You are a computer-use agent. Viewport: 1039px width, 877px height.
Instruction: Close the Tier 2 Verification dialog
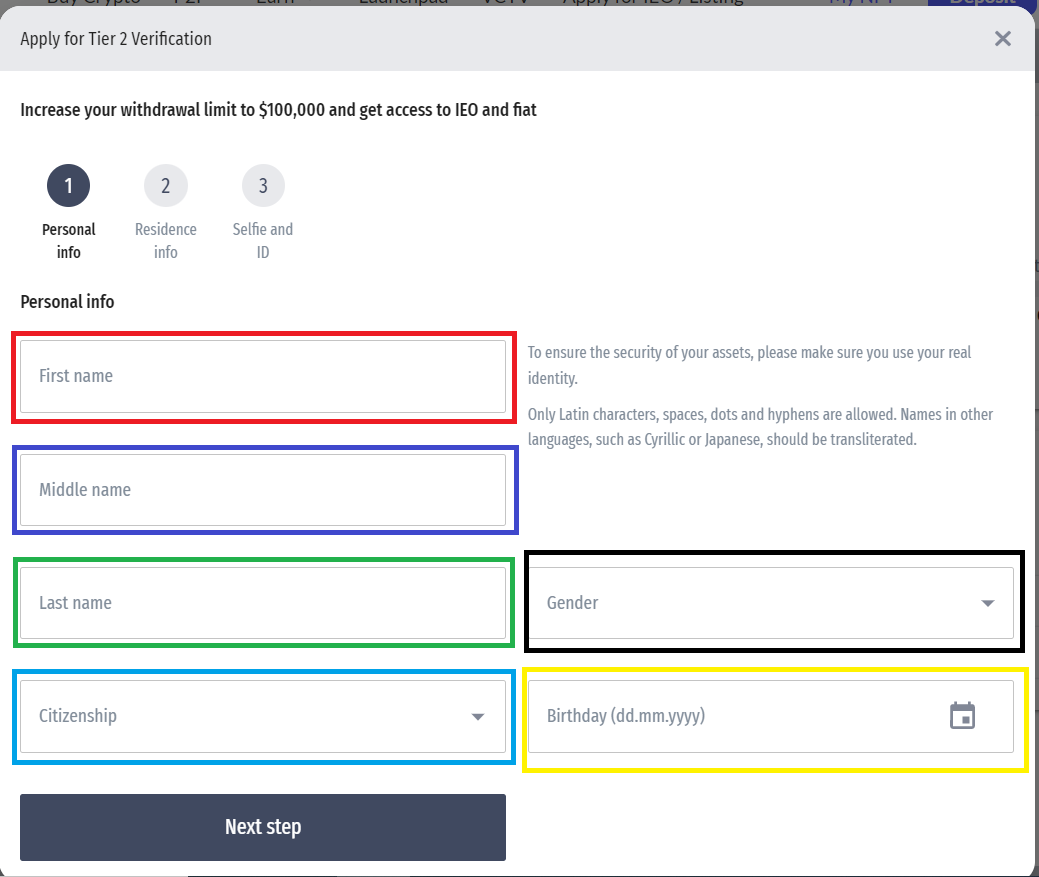pyautogui.click(x=1002, y=39)
